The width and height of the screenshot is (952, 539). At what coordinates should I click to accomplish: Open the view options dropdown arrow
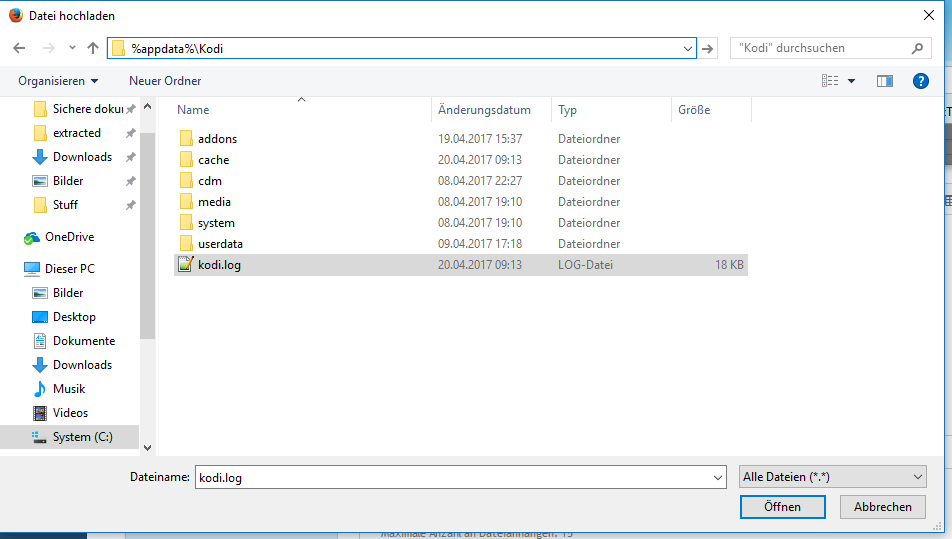coord(851,81)
